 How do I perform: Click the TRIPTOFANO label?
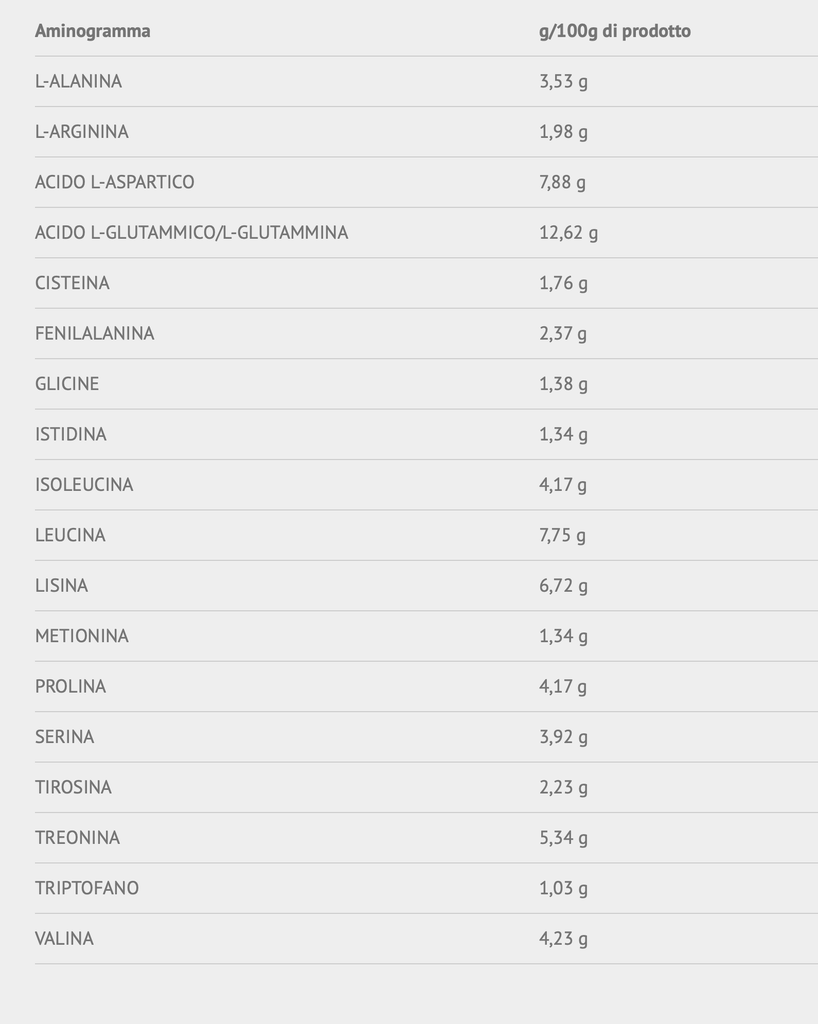87,888
